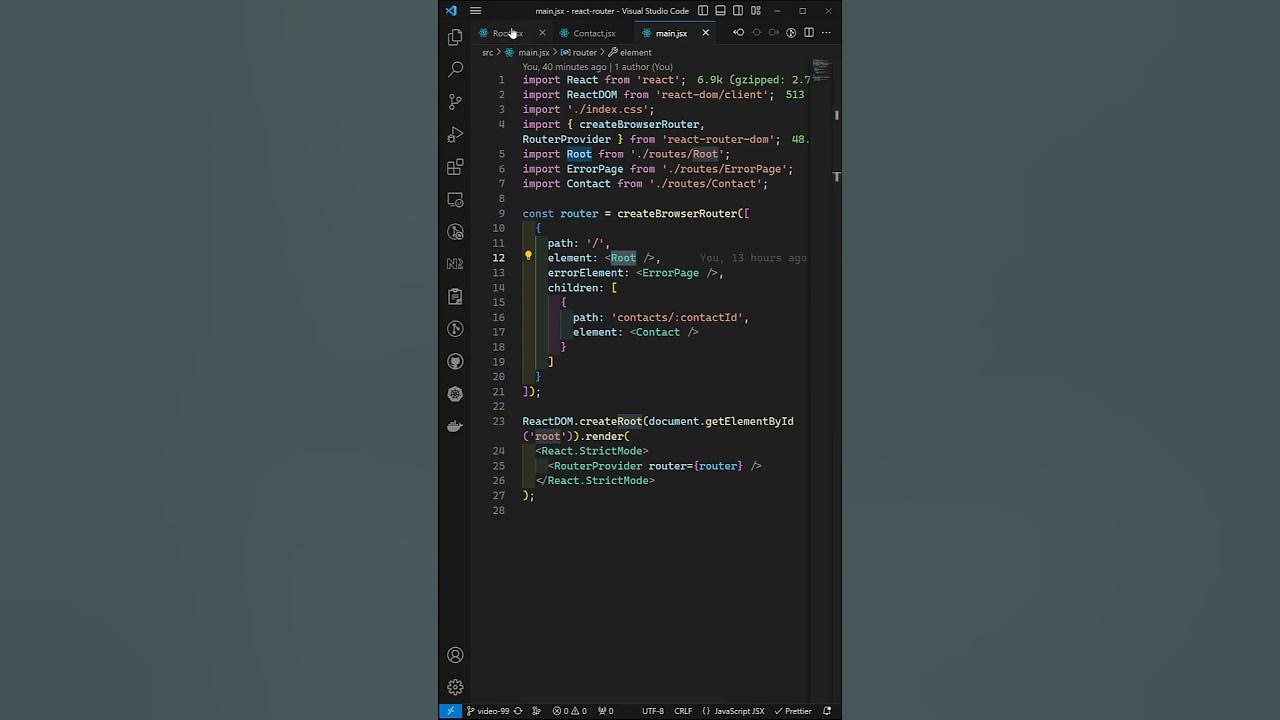Click the vertical scrollbar of the editor
Viewport: 1280px width, 720px height.
tap(836, 380)
